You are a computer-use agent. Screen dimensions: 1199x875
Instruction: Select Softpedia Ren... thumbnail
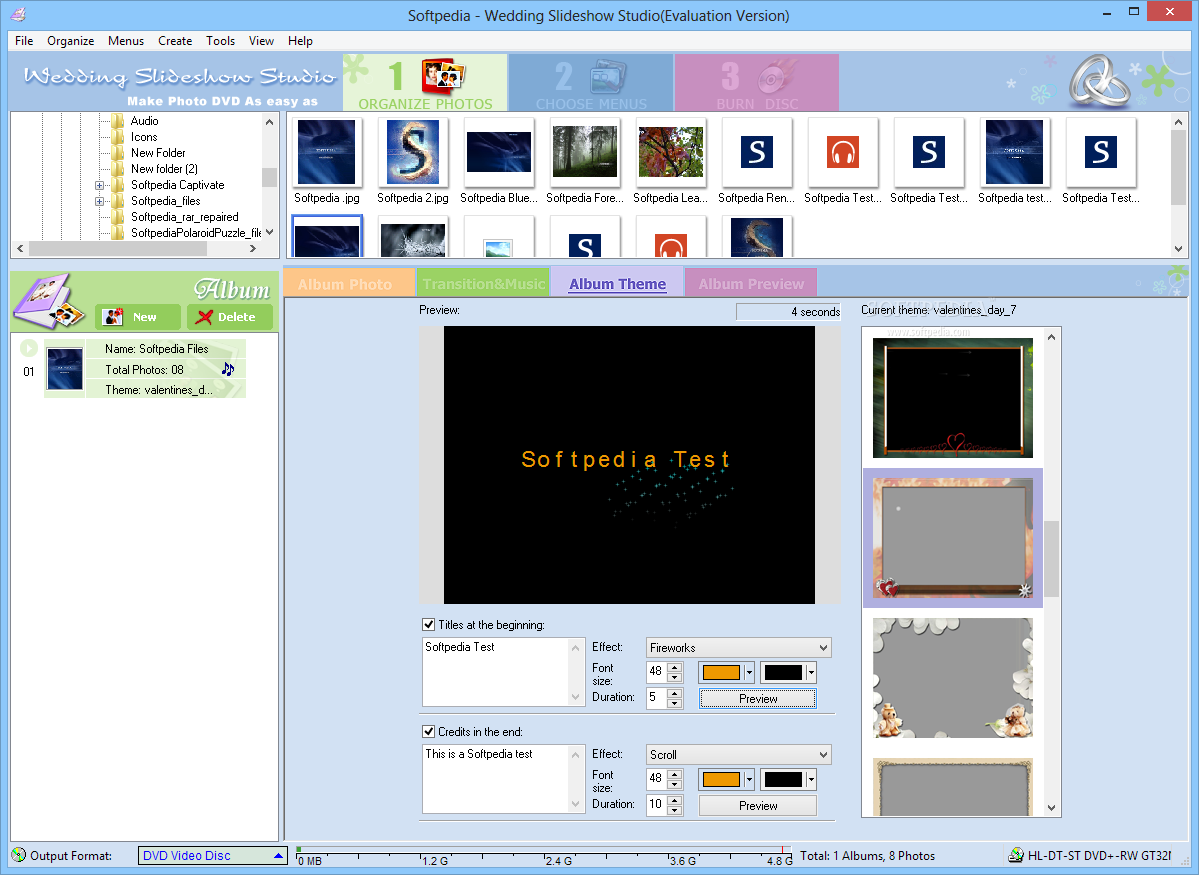[757, 152]
